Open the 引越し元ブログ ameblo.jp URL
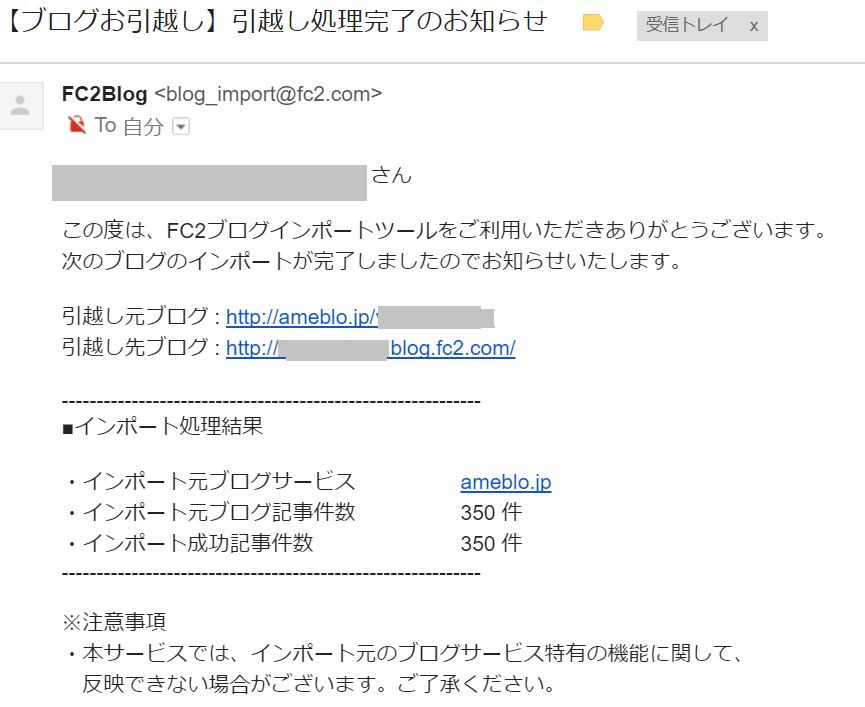 point(300,318)
